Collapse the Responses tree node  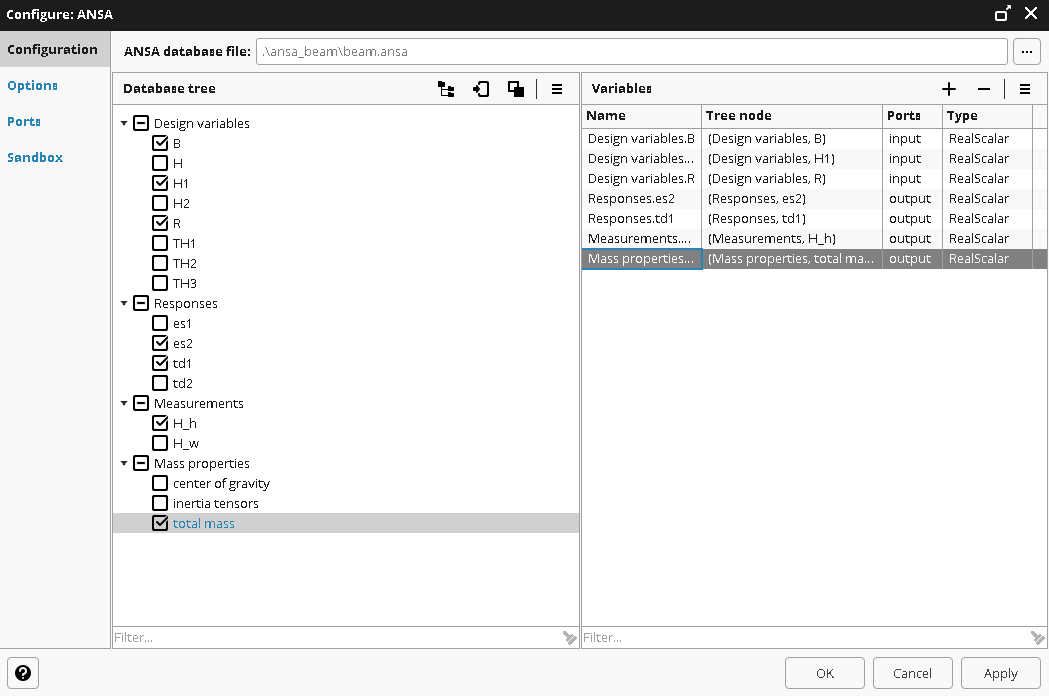tap(124, 304)
